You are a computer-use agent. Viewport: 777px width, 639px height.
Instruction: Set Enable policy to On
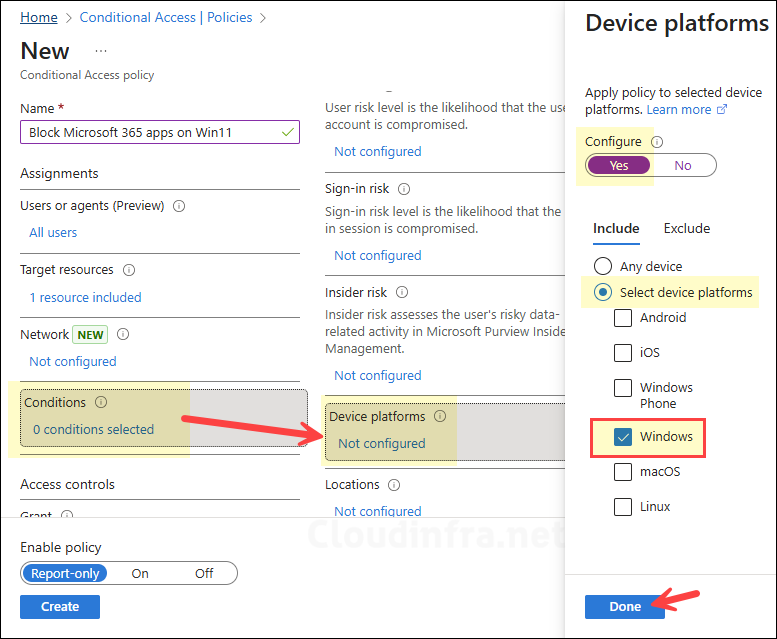(140, 573)
